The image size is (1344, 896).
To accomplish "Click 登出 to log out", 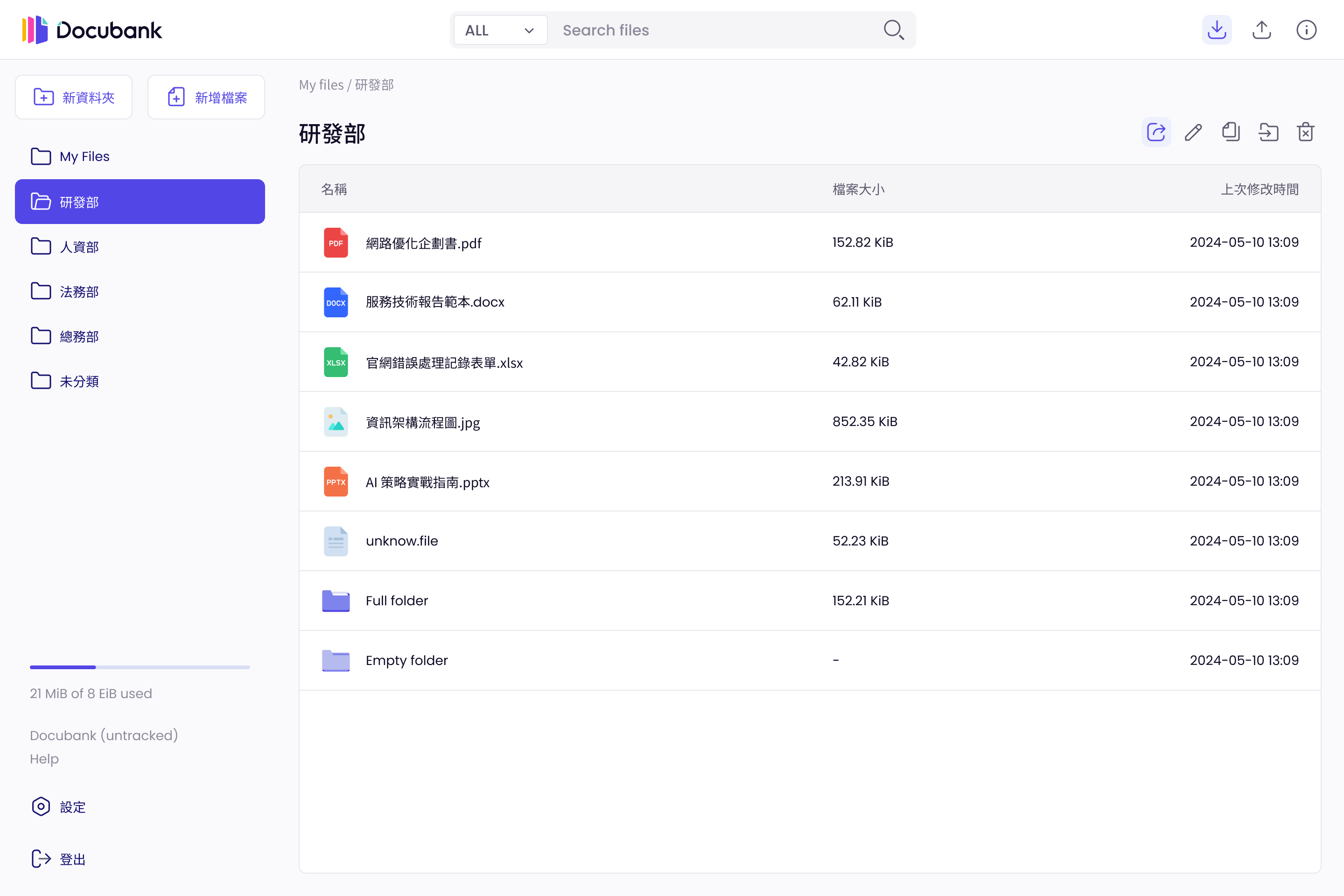I will click(x=58, y=859).
